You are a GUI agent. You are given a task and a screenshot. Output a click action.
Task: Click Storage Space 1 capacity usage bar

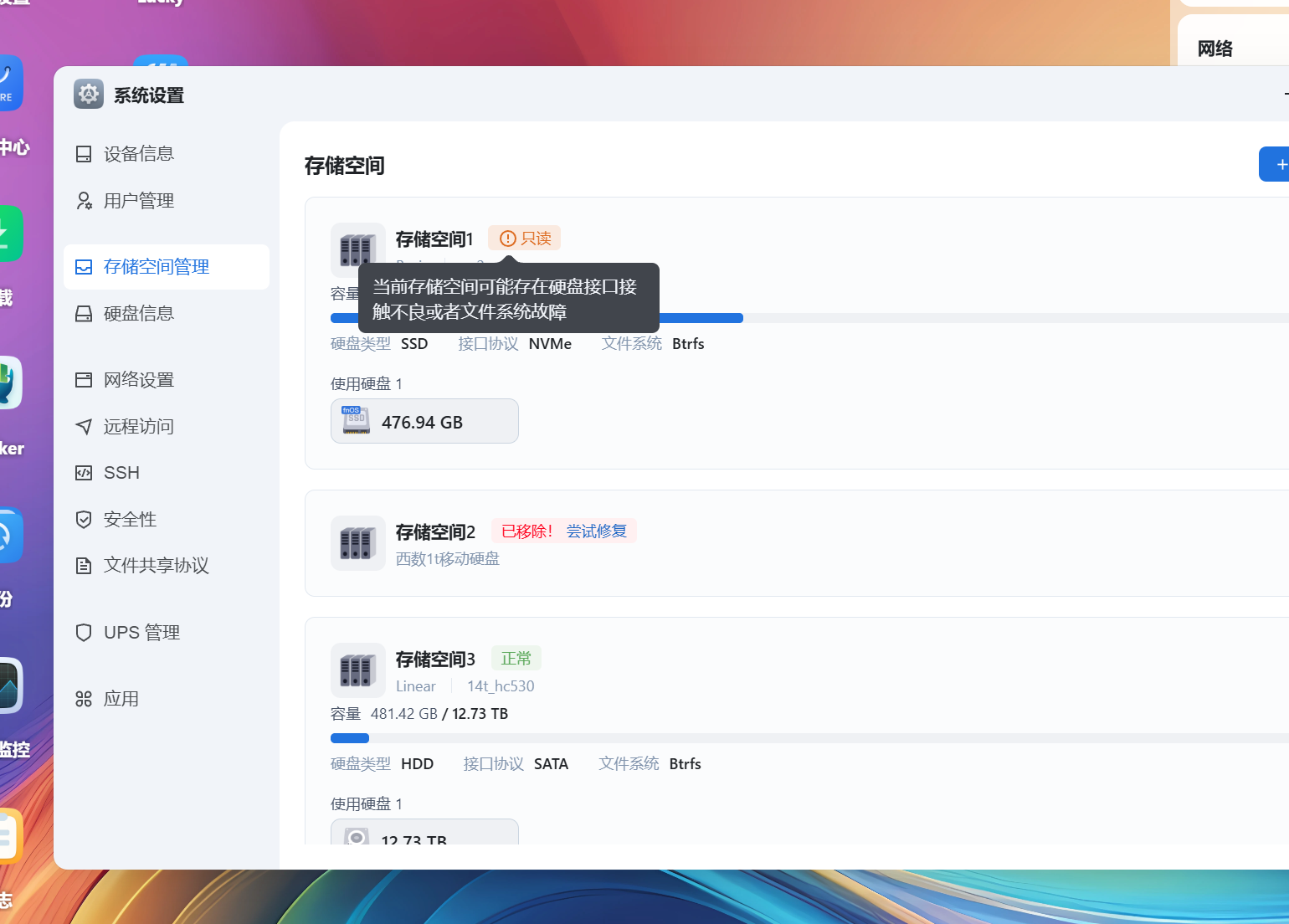[809, 318]
